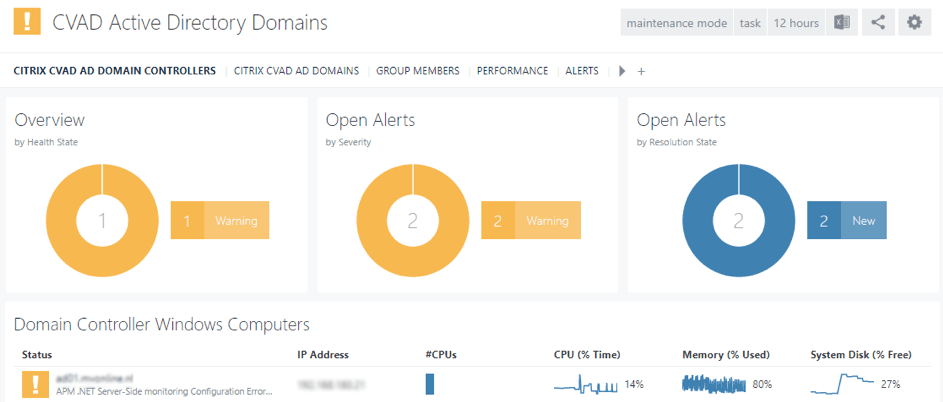Click the CVAD Active Directory Domains title

190,23
